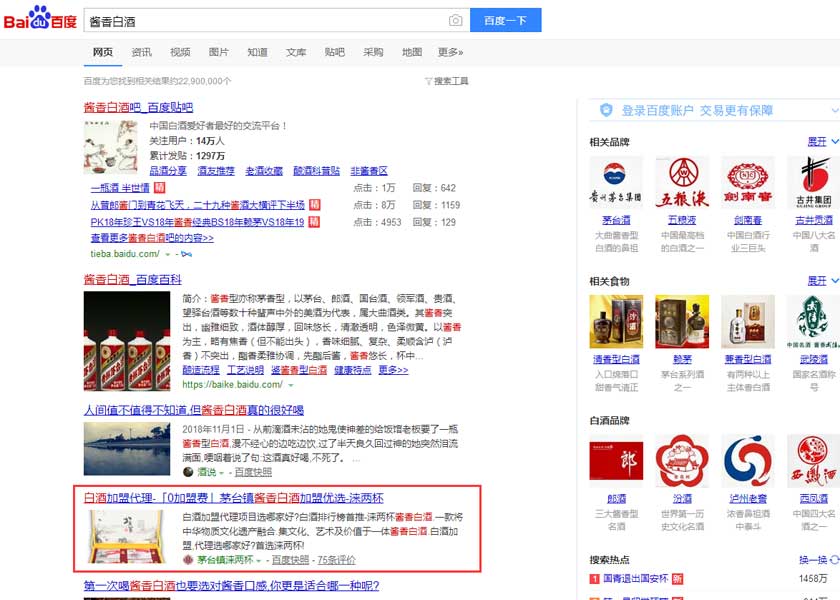Expand the 登录百度账户 banner chevron
The height and width of the screenshot is (600, 840).
835,110
